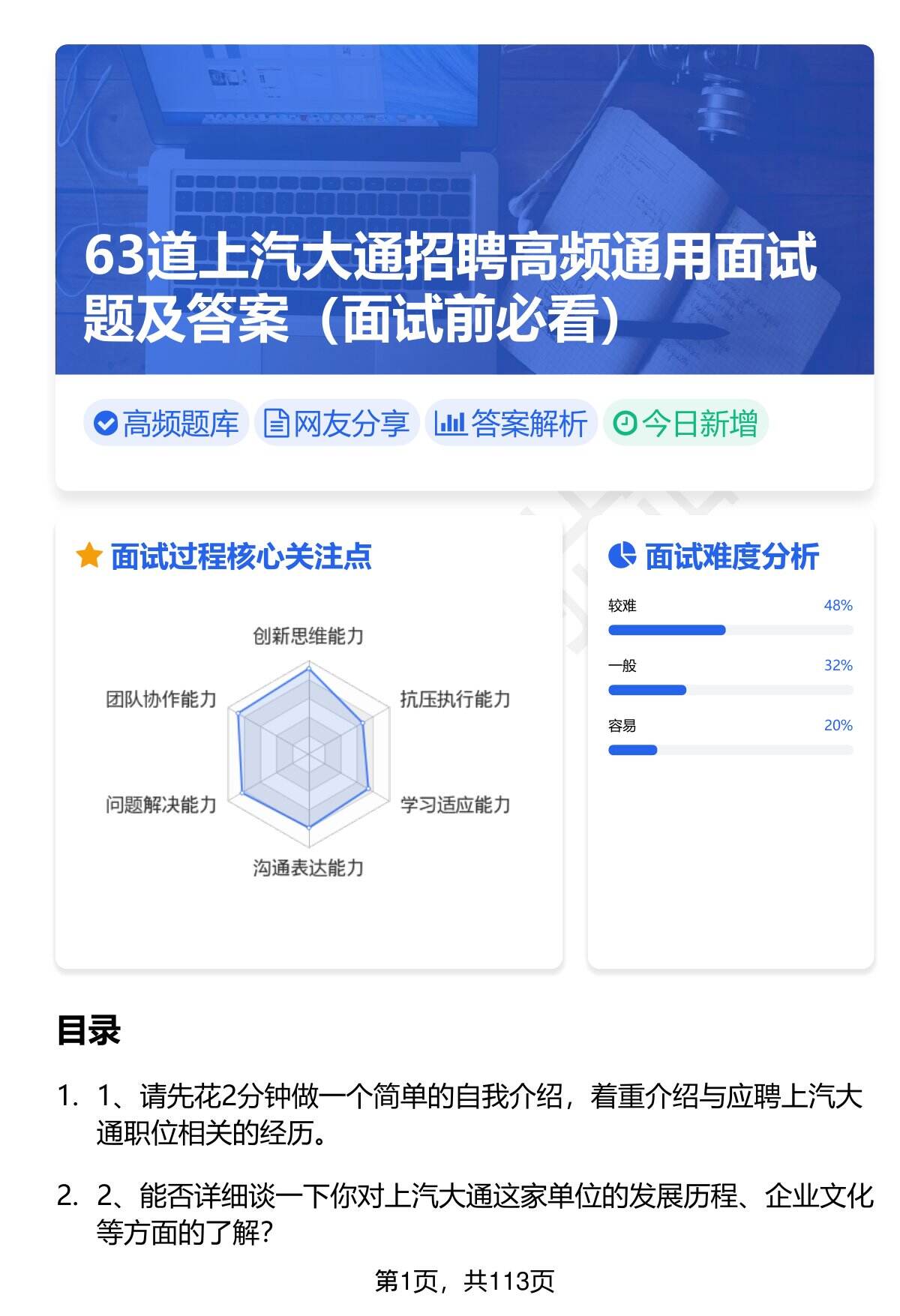
Task: Click the checkmark icon beside 高频题库
Action: click(106, 424)
